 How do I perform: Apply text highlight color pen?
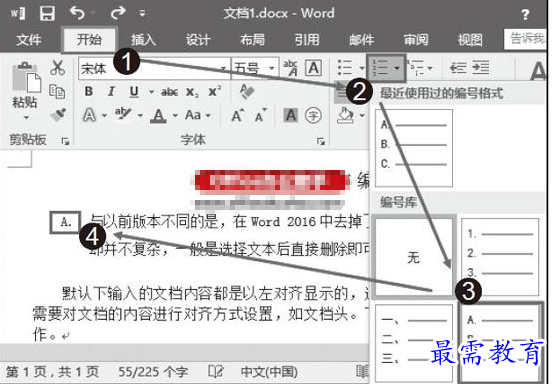(123, 114)
